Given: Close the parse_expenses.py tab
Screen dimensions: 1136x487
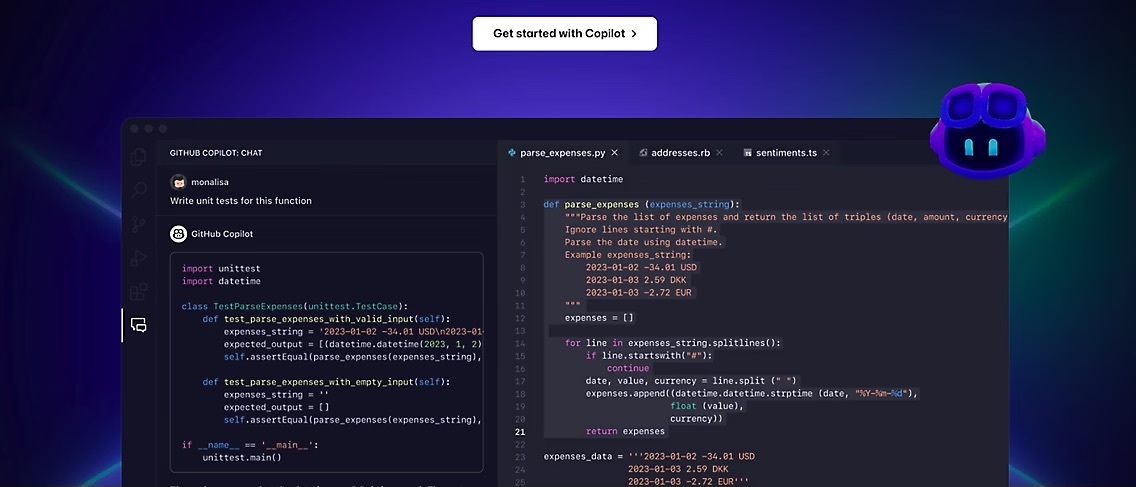Looking at the screenshot, I should click(x=614, y=153).
